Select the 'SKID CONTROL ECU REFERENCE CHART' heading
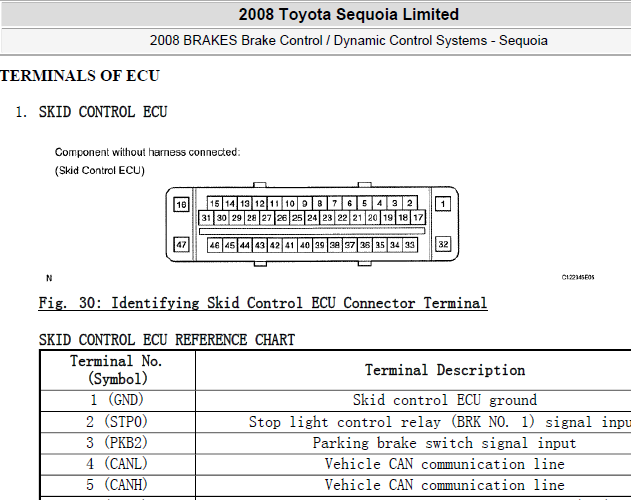This screenshot has height=500, width=631. pyautogui.click(x=167, y=340)
